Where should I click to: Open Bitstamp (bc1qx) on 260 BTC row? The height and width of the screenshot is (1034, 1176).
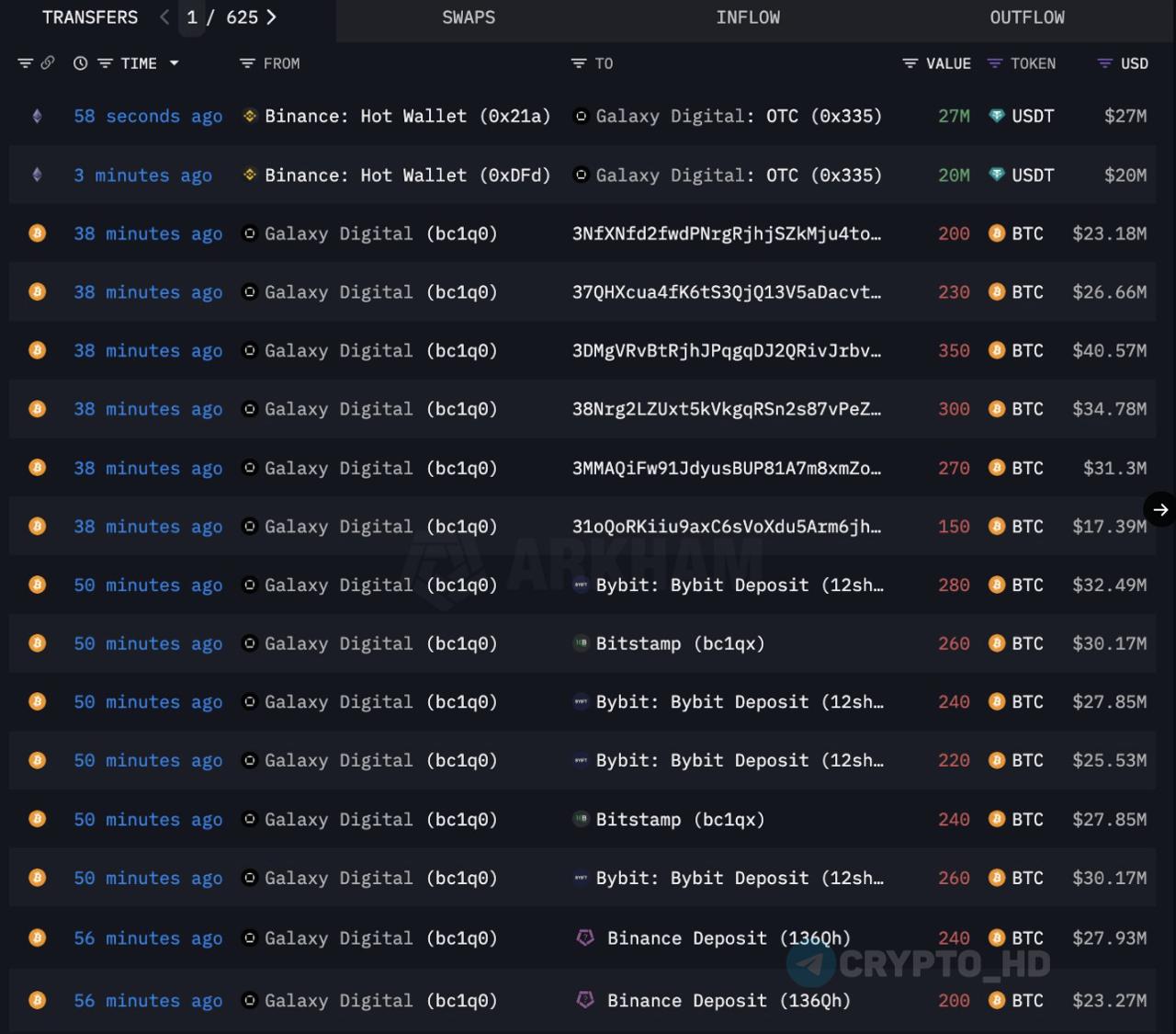coord(680,643)
